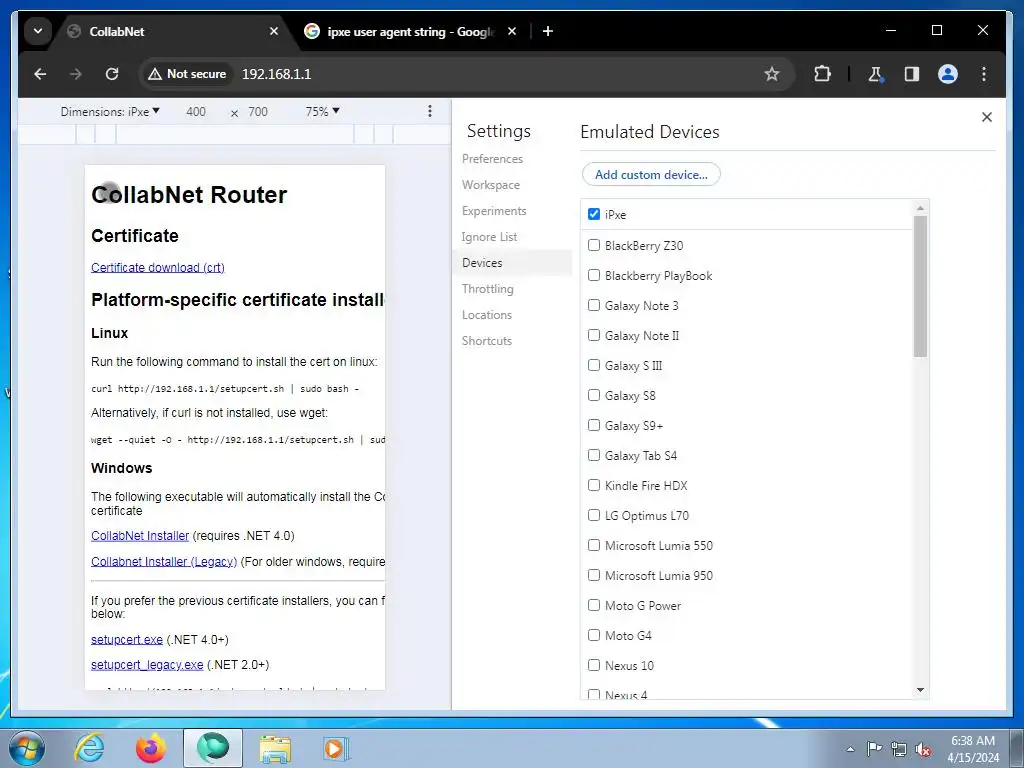Enable Blackberry PlayBook device

coord(594,275)
